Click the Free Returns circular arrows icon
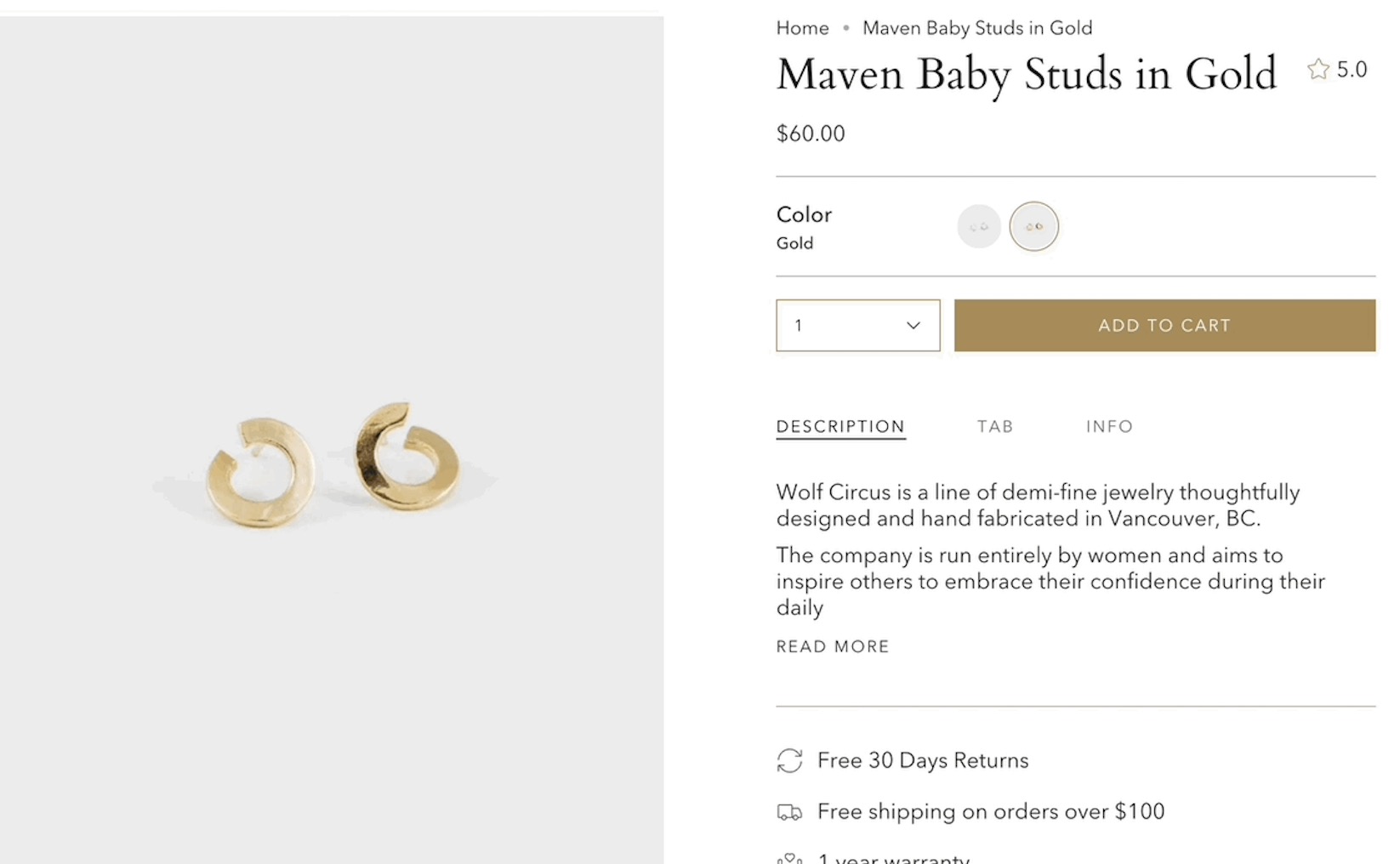This screenshot has height=864, width=1400. point(789,760)
